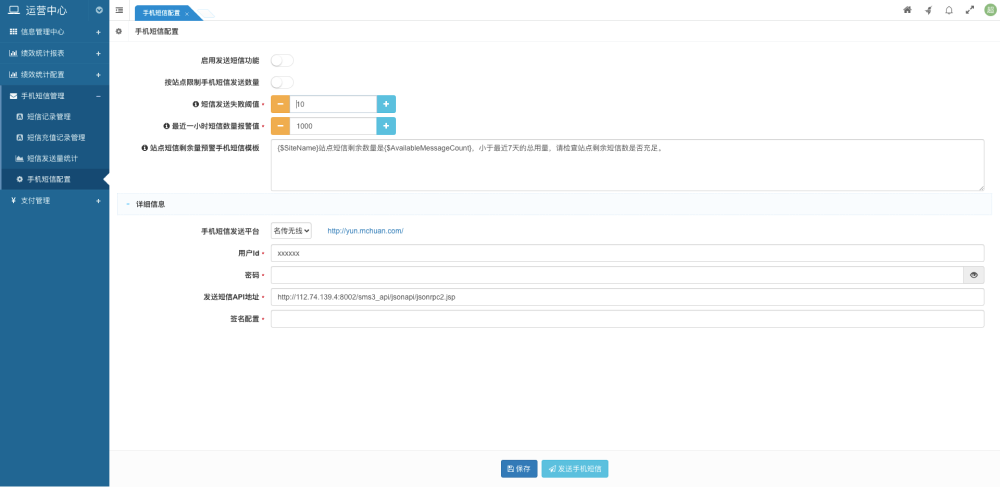Image resolution: width=1000 pixels, height=487 pixels.
Task: Toggle the sidebar menu collapse icon
Action: point(120,10)
